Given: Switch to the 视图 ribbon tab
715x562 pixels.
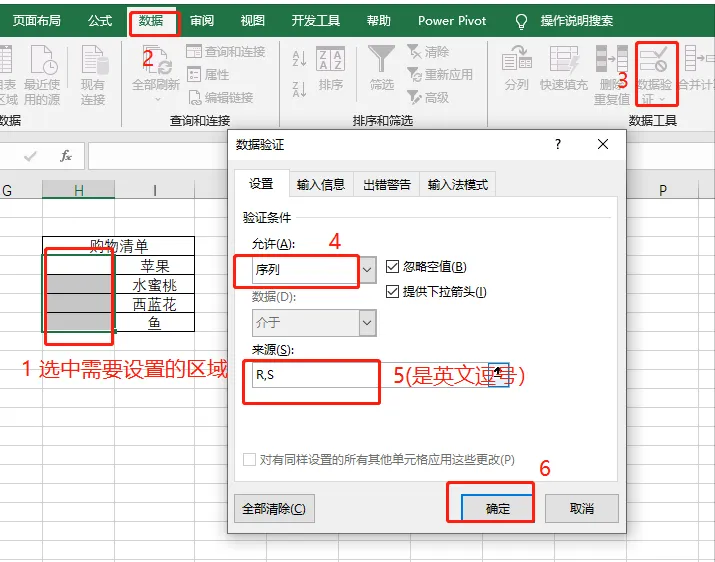Looking at the screenshot, I should pyautogui.click(x=252, y=21).
